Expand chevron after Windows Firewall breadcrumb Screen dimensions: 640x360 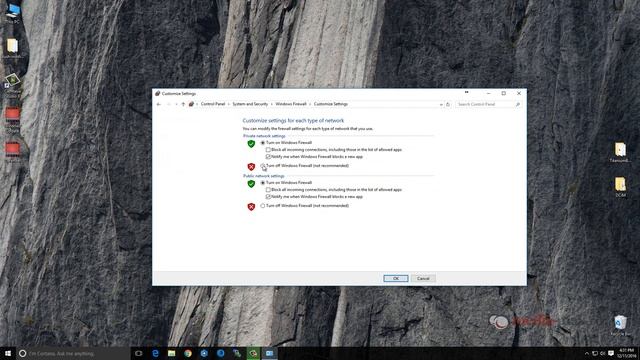pos(310,104)
